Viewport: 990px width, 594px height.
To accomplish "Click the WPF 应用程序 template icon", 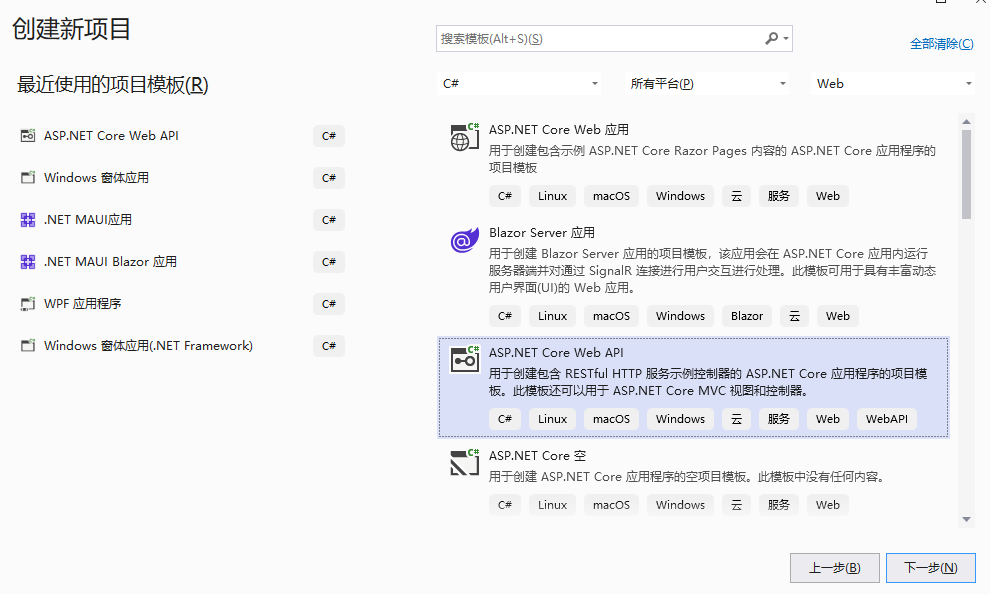I will coord(28,304).
